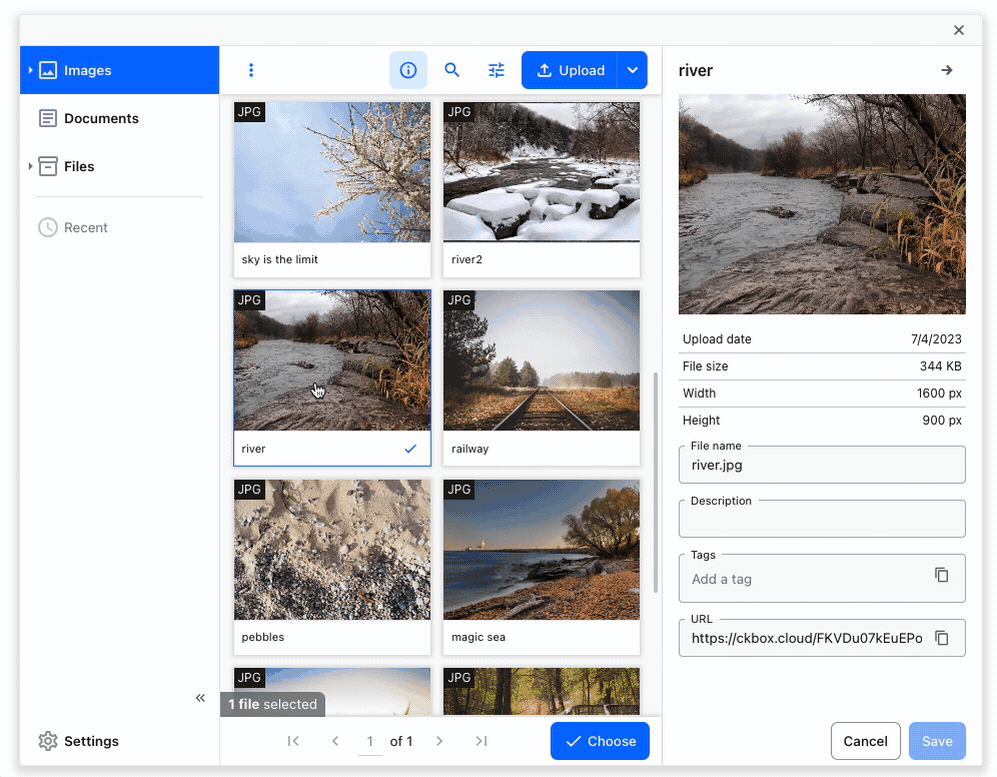Open the Recent section

pyautogui.click(x=85, y=228)
